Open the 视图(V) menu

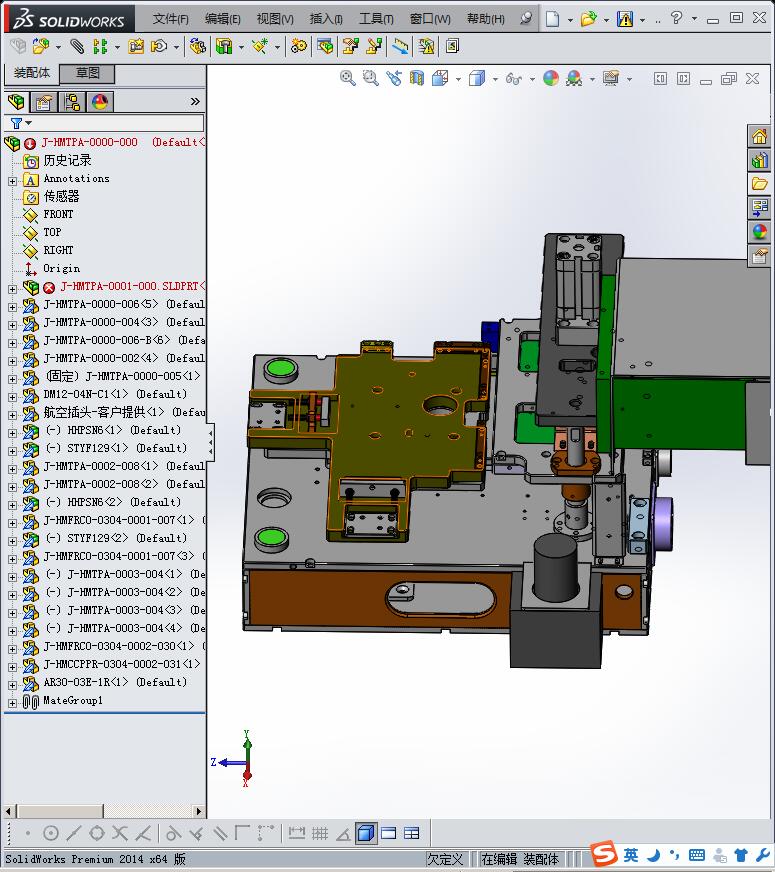pyautogui.click(x=275, y=19)
